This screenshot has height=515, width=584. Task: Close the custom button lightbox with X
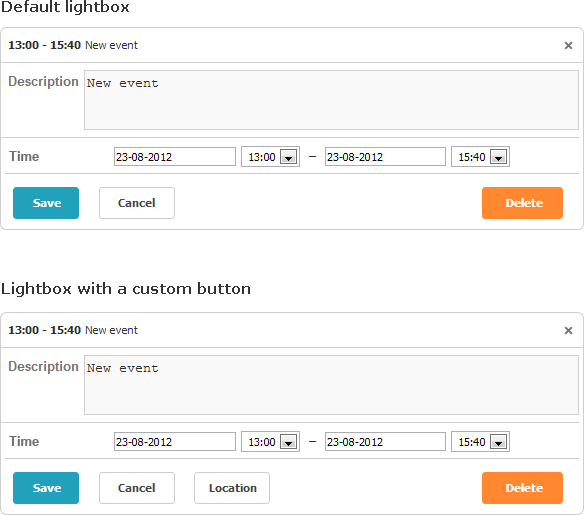point(568,330)
